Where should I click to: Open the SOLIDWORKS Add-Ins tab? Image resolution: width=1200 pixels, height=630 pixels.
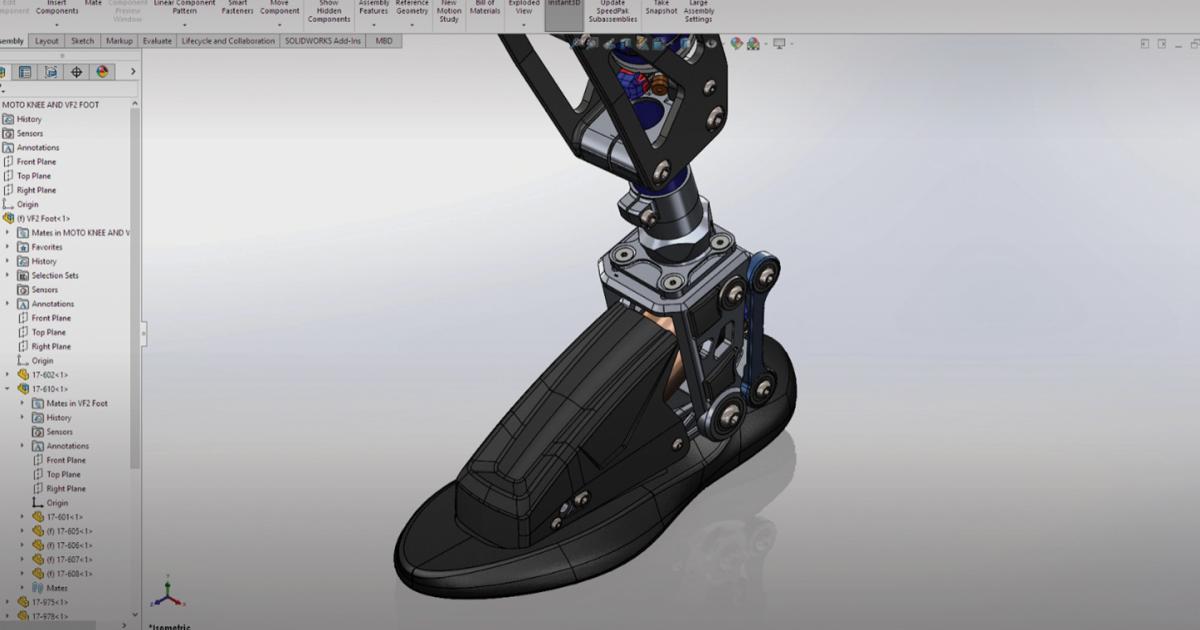coord(323,41)
